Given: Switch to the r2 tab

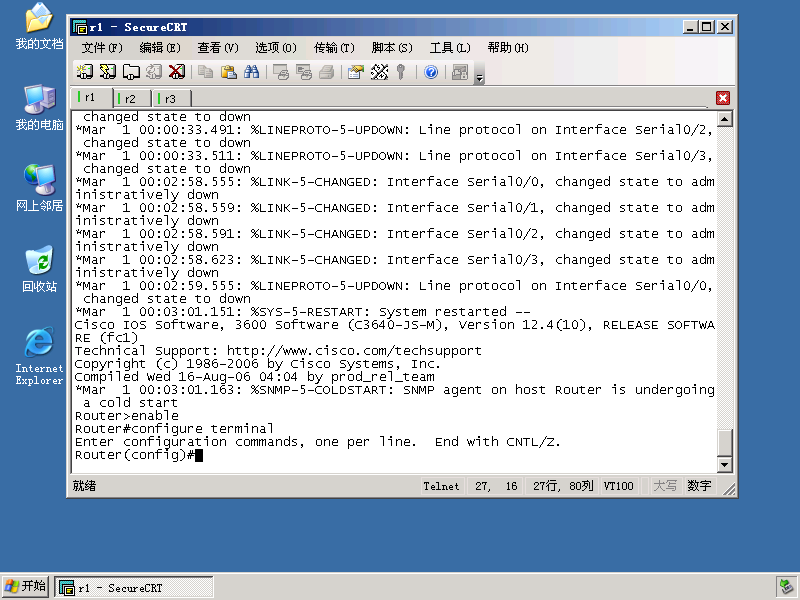Looking at the screenshot, I should pyautogui.click(x=132, y=98).
